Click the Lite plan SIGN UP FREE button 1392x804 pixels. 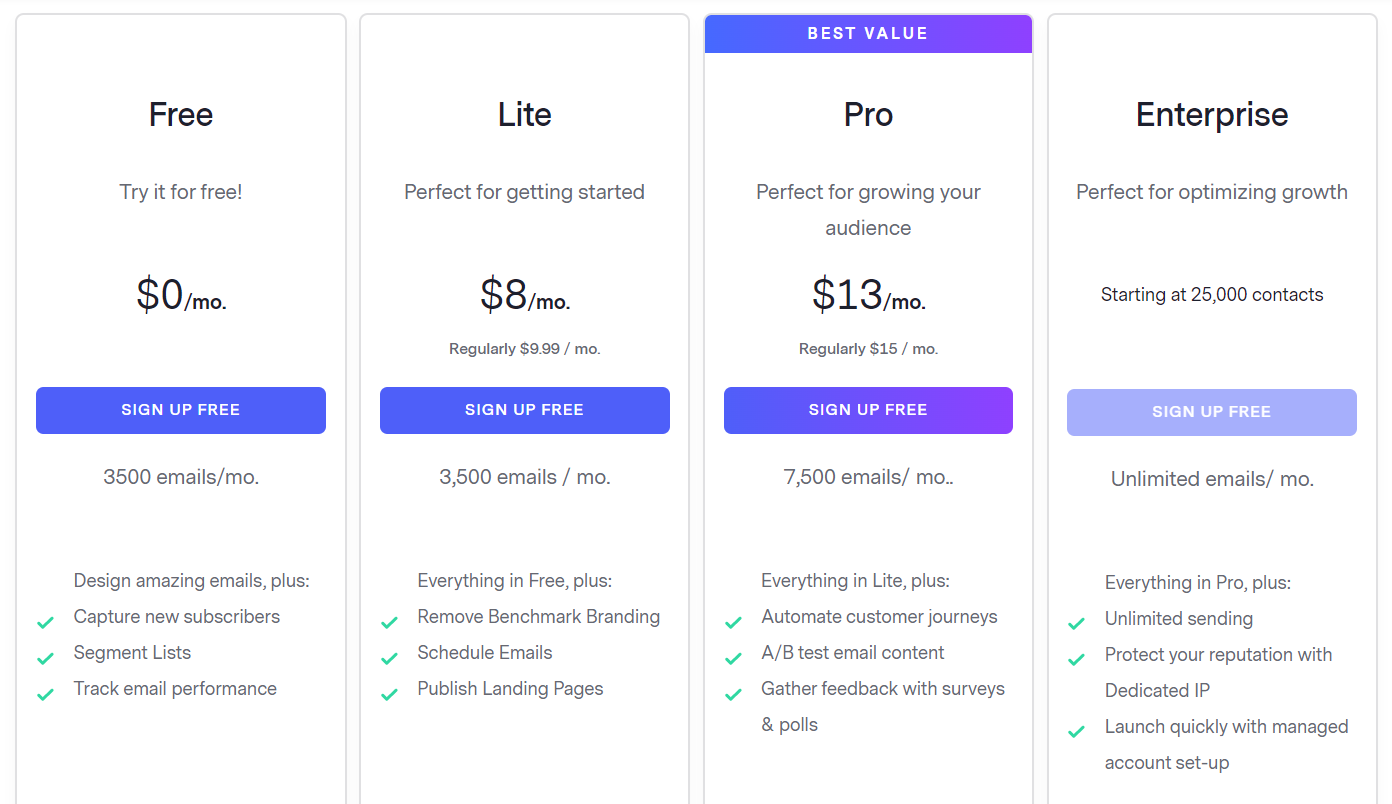(x=525, y=410)
